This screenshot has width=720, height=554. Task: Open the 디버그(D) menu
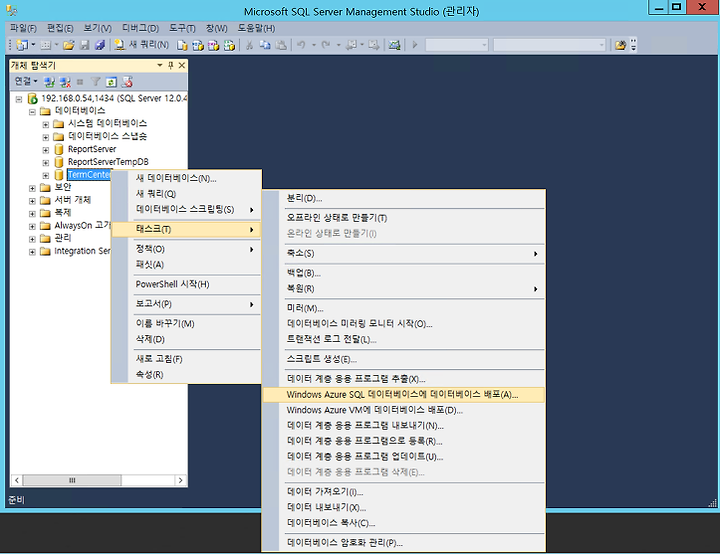[141, 28]
